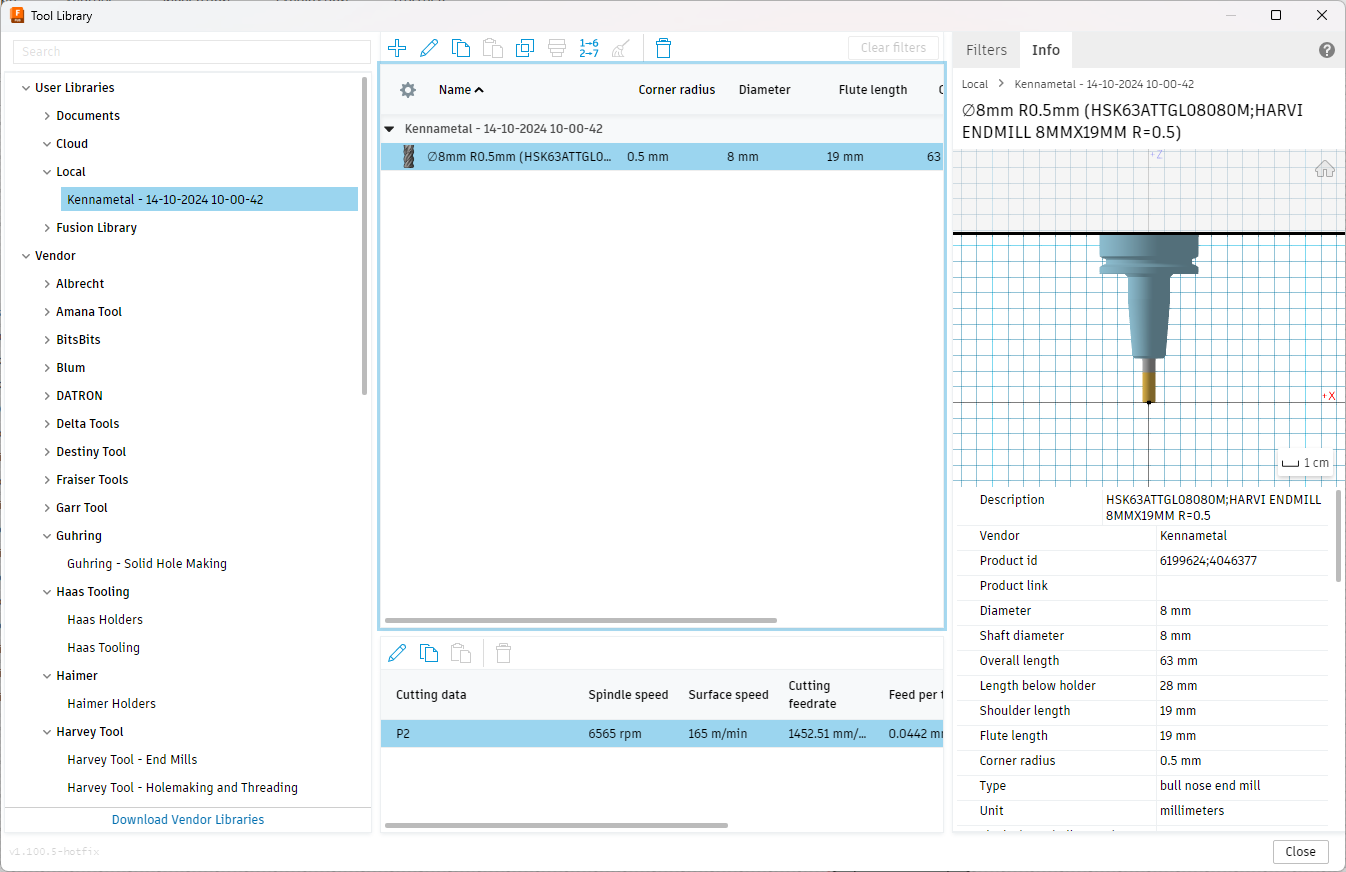Image resolution: width=1346 pixels, height=872 pixels.
Task: Open Guhring - Solid Hole Making library
Action: tap(147, 564)
